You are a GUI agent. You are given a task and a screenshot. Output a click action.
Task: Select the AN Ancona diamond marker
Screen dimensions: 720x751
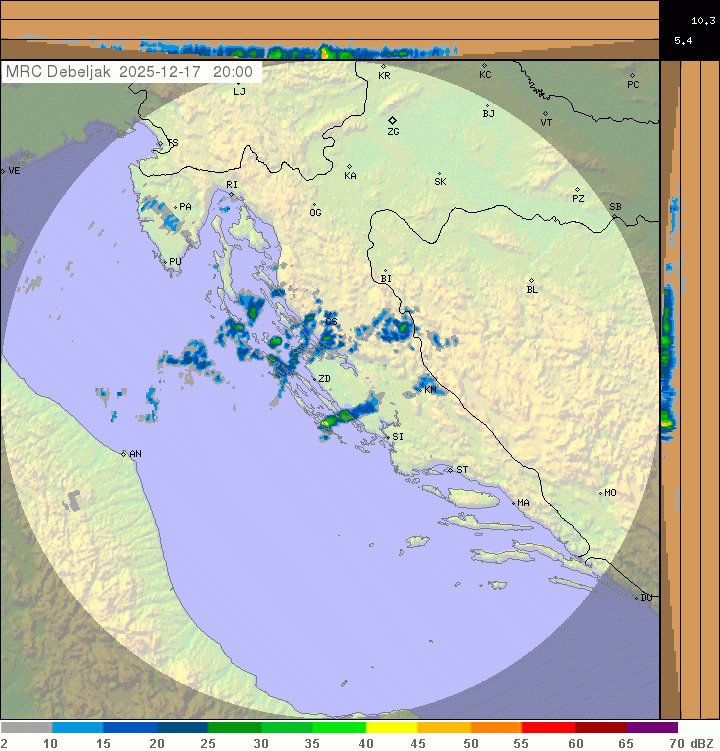[124, 454]
